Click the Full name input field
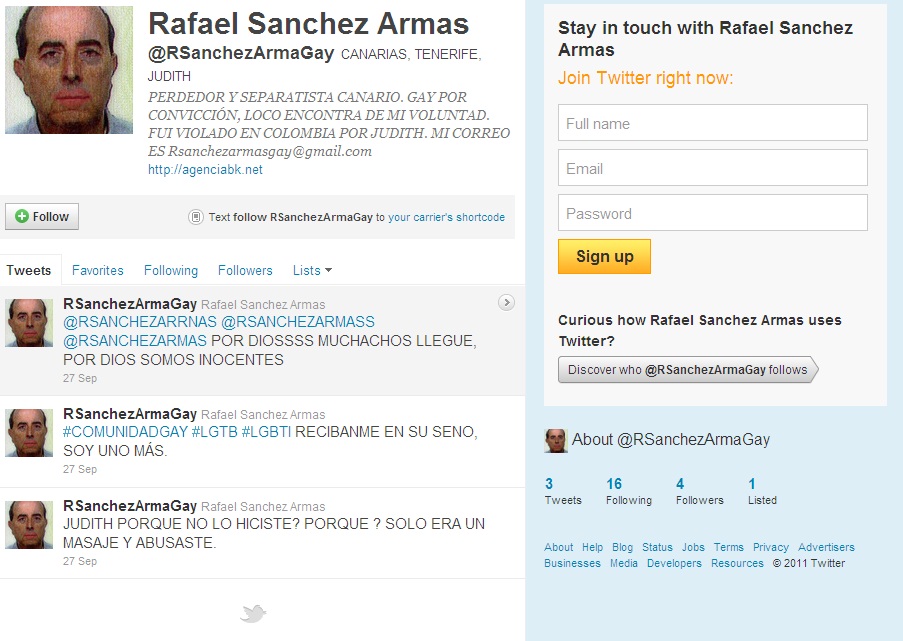Viewport: 903px width, 641px height. tap(712, 123)
